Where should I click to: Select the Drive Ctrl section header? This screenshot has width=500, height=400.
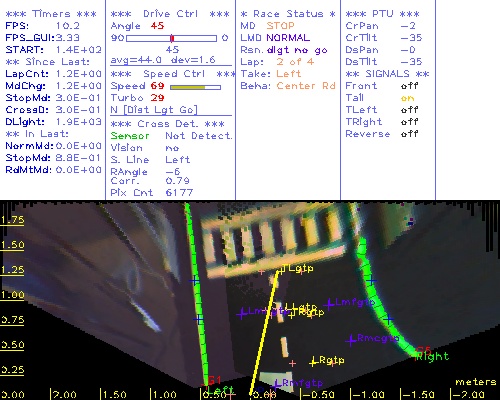[170, 14]
